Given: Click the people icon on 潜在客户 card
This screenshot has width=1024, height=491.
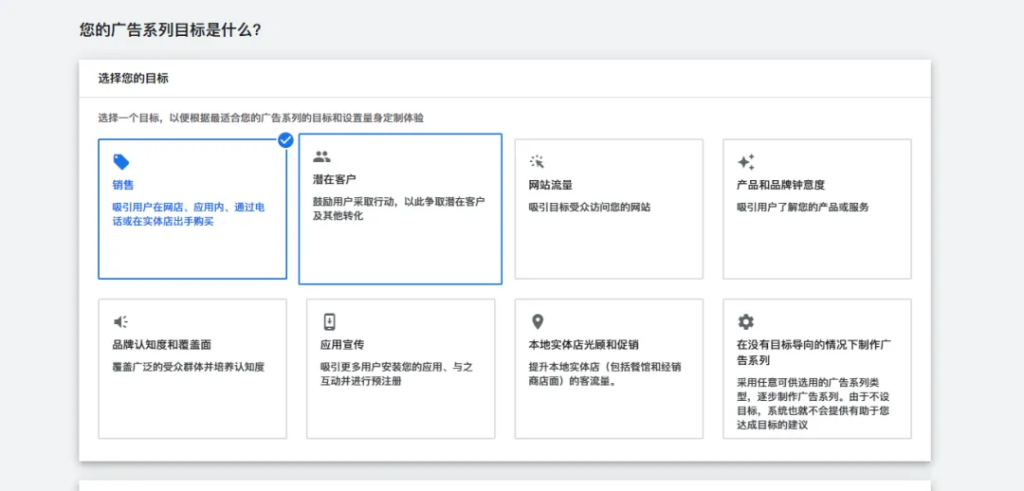Looking at the screenshot, I should click(321, 157).
